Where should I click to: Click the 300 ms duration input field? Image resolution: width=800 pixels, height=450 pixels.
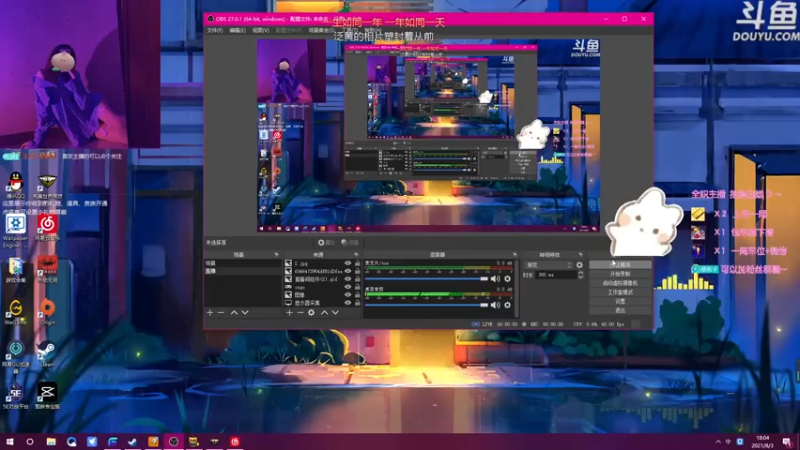(x=556, y=275)
